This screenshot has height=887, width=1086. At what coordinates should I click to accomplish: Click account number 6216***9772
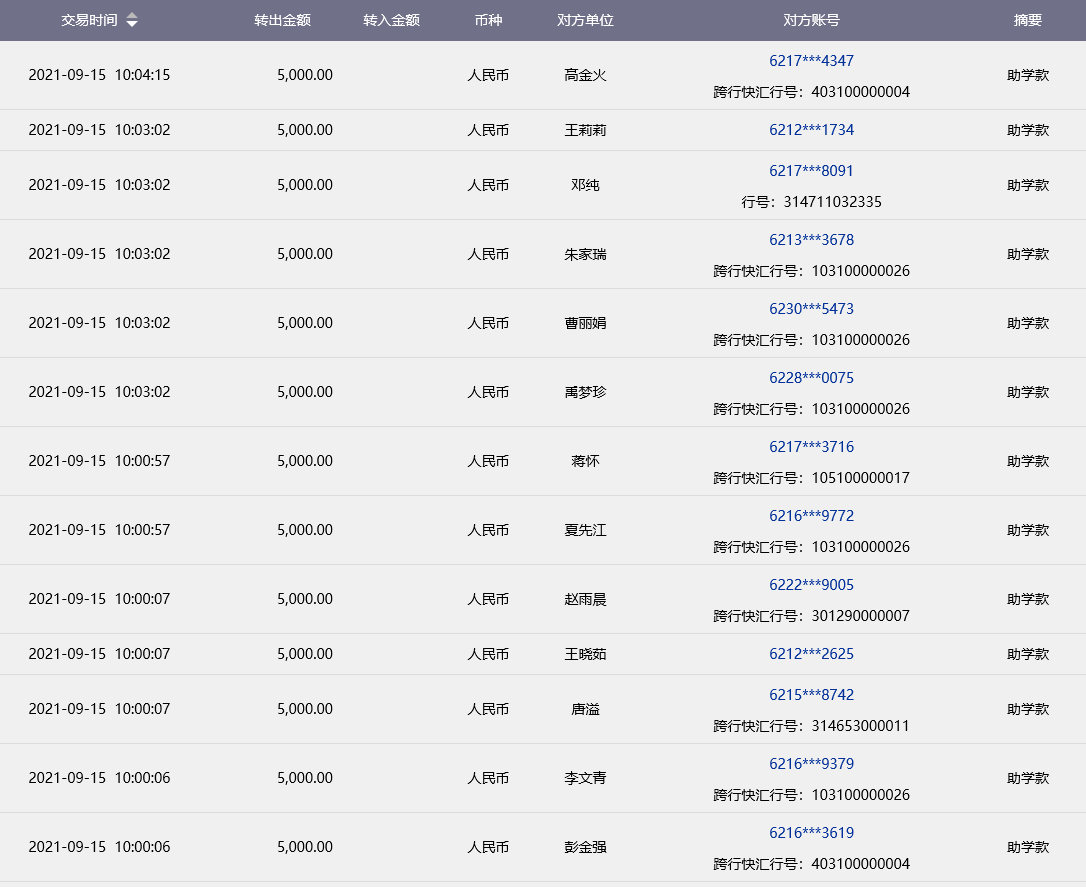tap(811, 516)
